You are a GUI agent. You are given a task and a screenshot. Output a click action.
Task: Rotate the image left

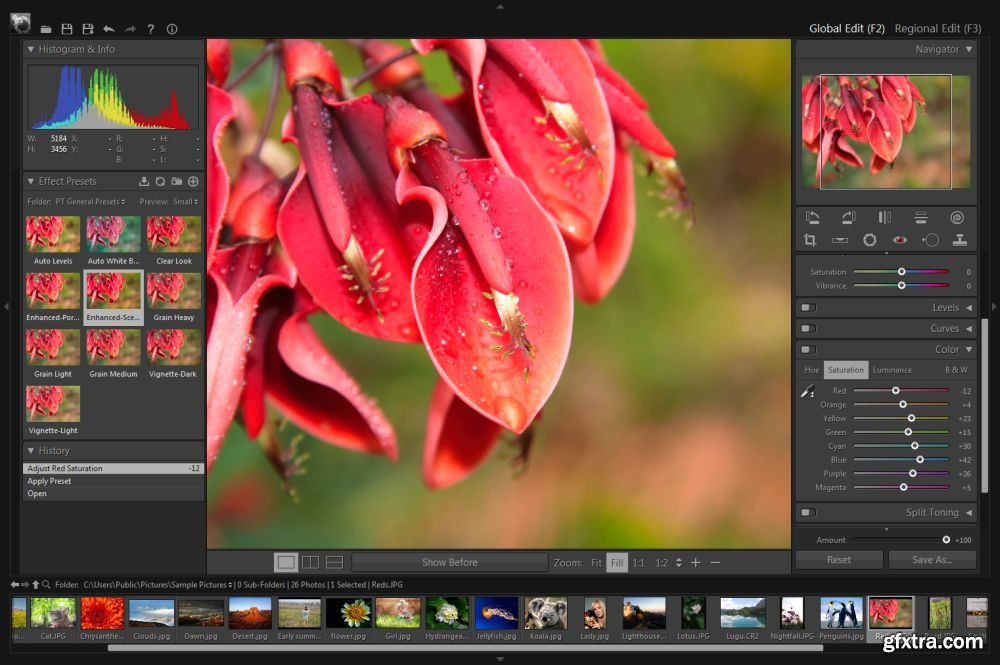tap(812, 217)
